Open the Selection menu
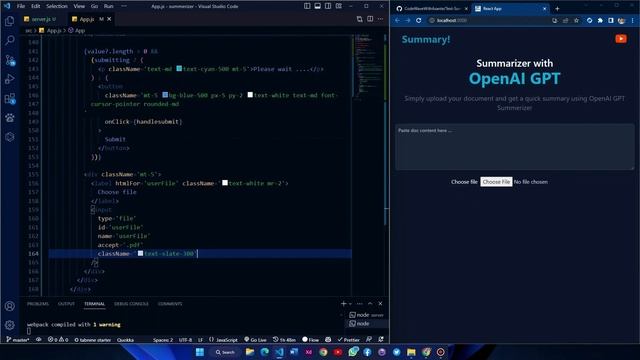The image size is (640, 360). 57,6
